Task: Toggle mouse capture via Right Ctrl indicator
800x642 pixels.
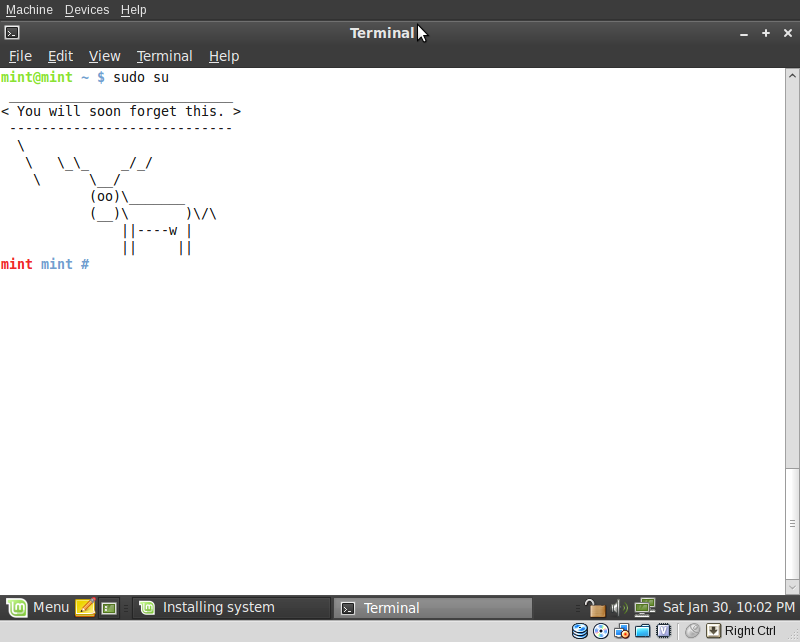Action: (x=714, y=630)
